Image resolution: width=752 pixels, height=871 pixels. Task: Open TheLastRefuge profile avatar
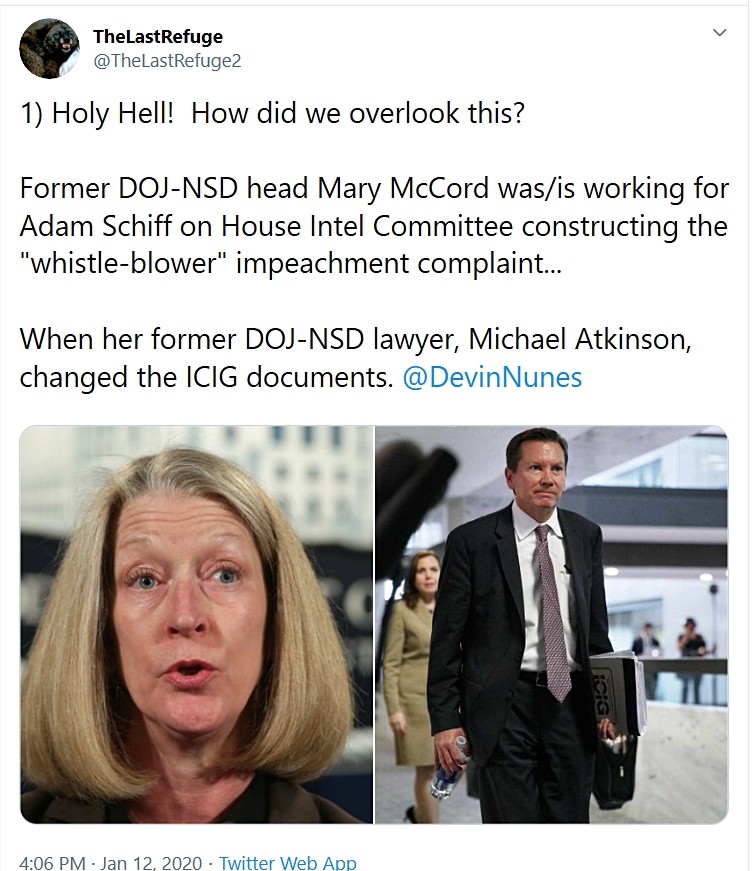coord(49,49)
